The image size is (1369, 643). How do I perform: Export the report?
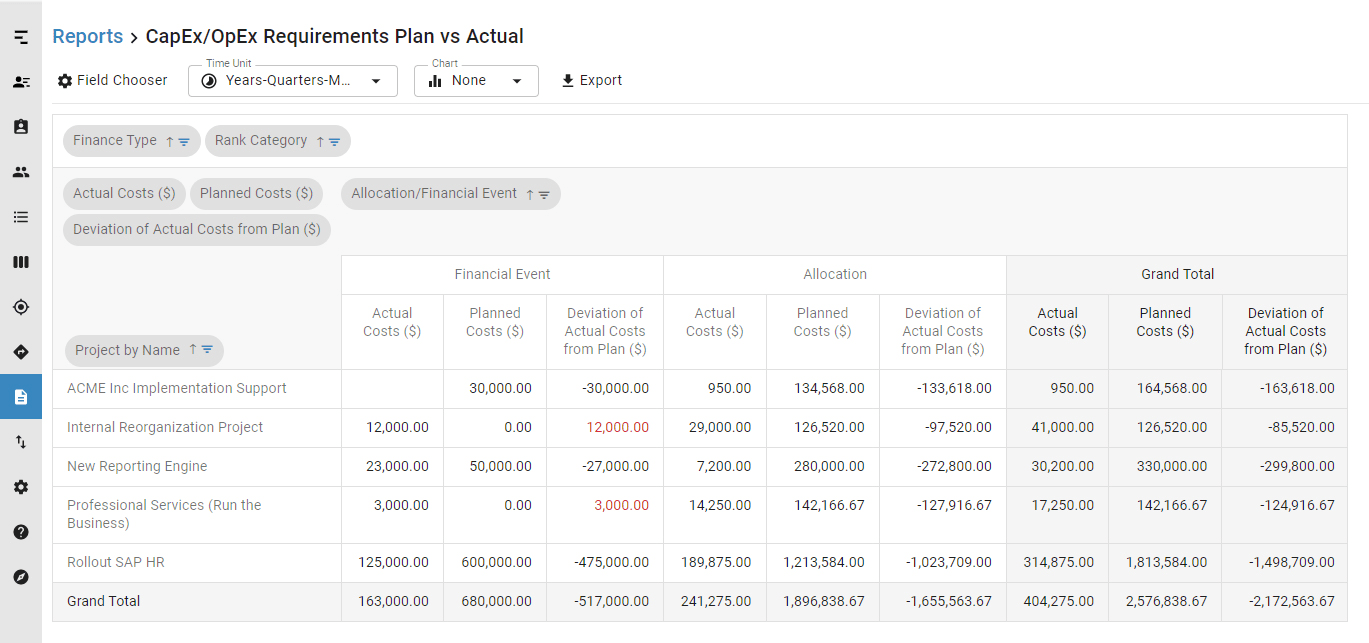click(x=592, y=80)
